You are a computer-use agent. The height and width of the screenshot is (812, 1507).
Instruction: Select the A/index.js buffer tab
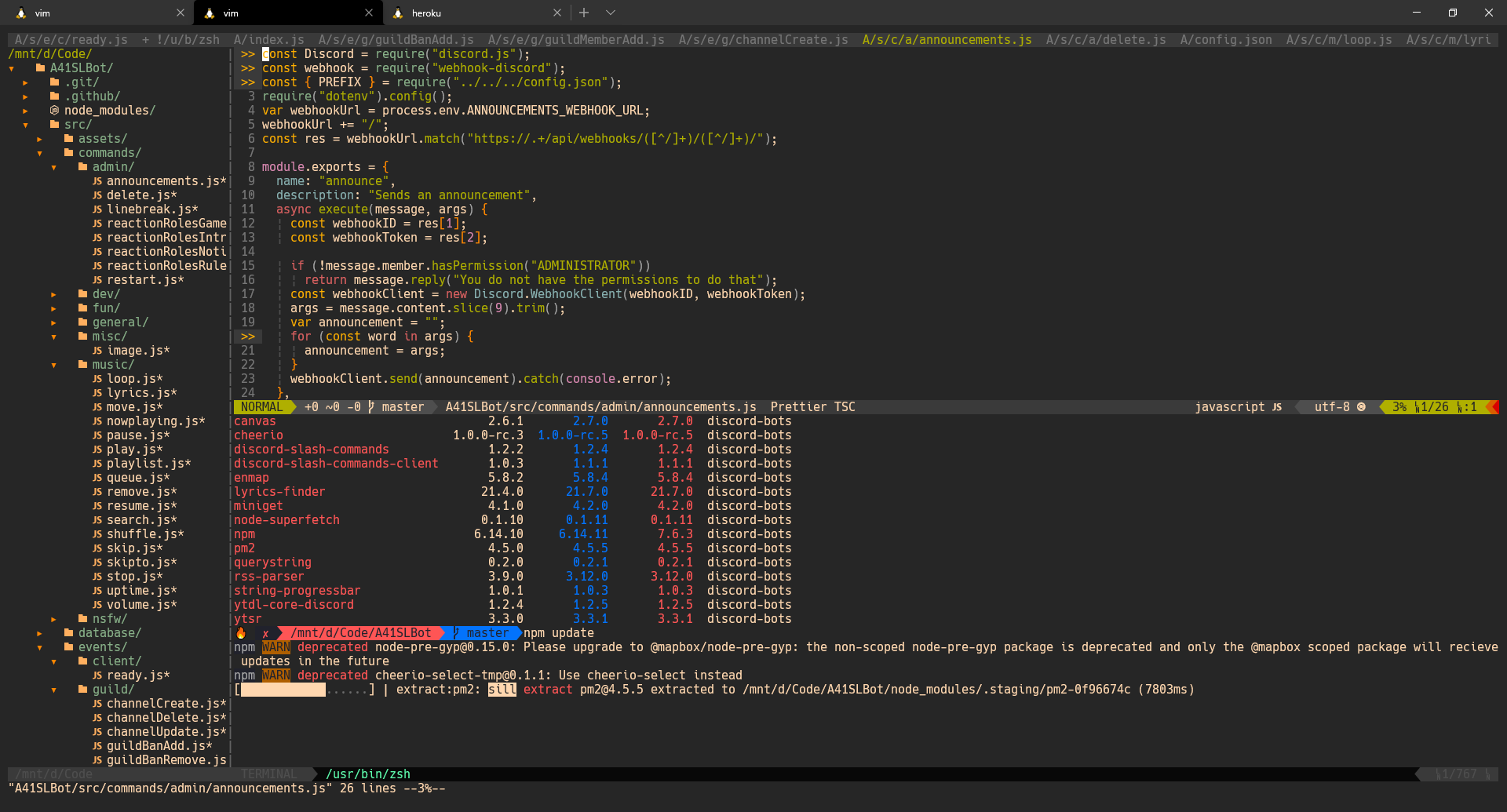click(268, 40)
